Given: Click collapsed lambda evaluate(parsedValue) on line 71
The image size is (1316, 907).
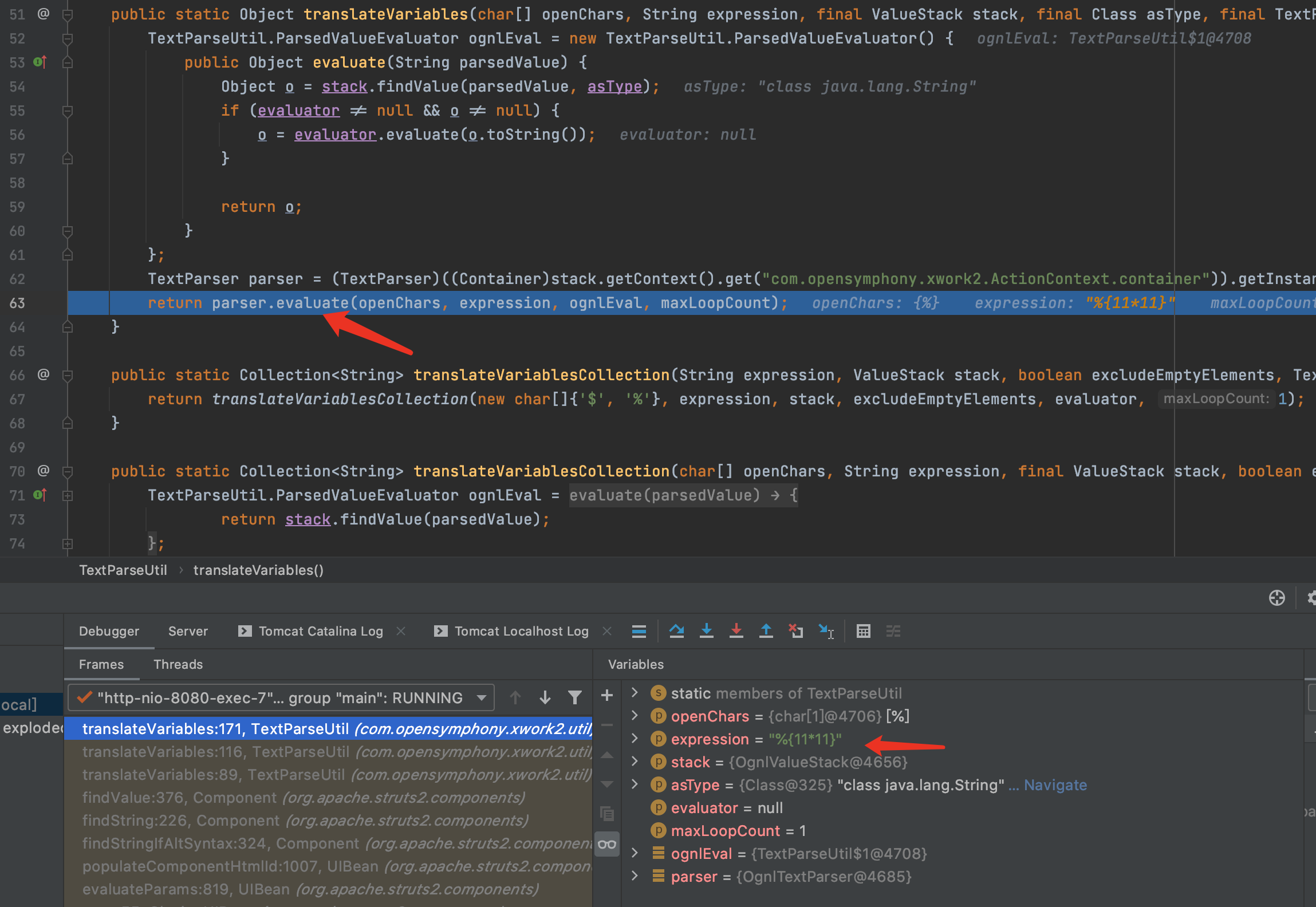Looking at the screenshot, I should (683, 495).
